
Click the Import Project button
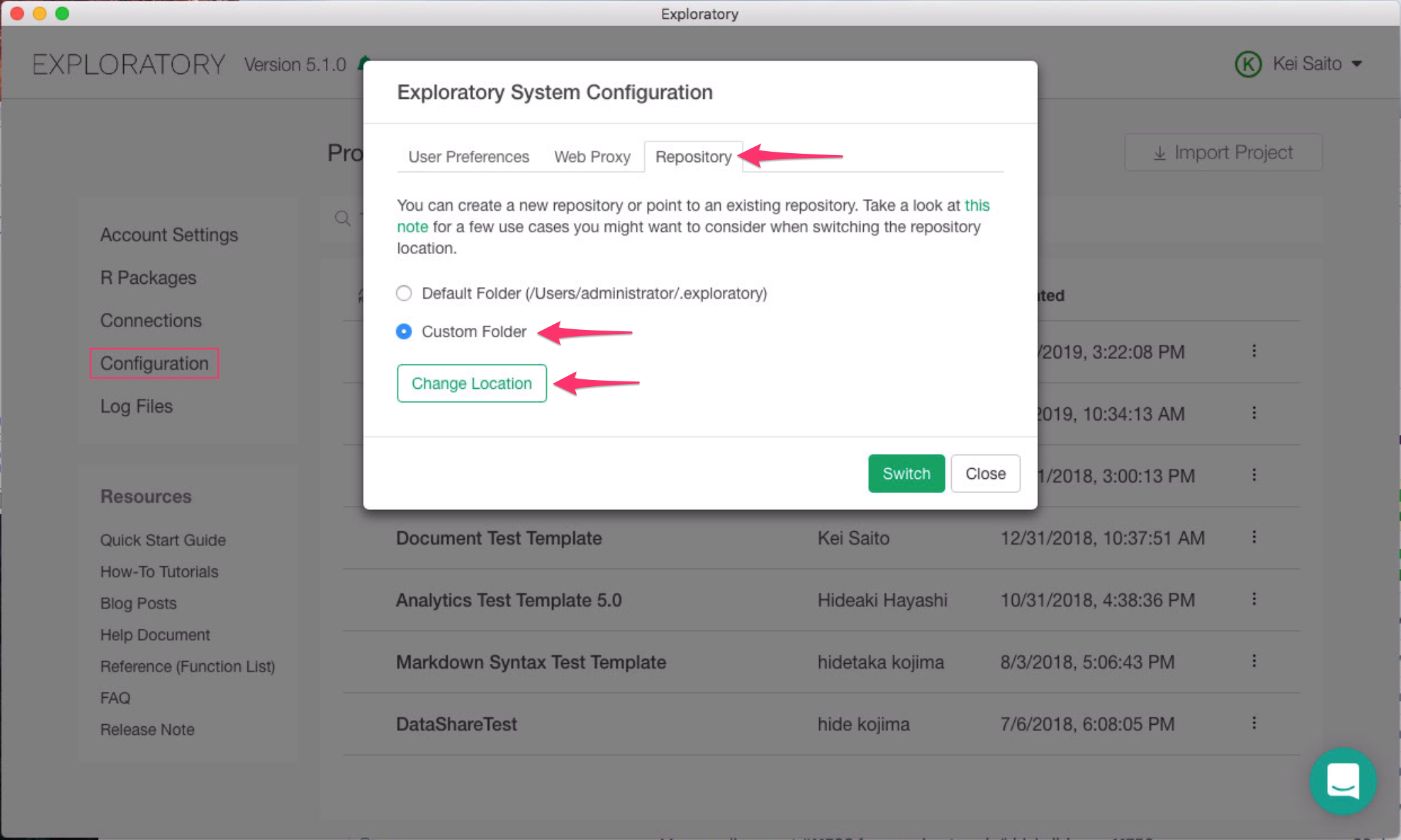[1223, 152]
